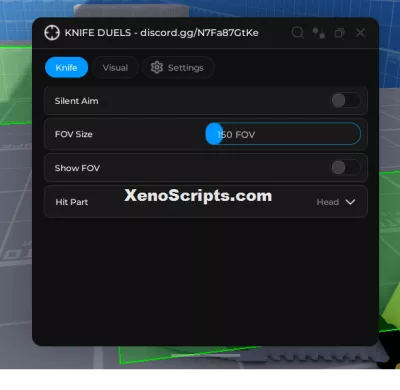Expand the Hit Part chevron arrow
This screenshot has height=390, width=400.
click(350, 202)
